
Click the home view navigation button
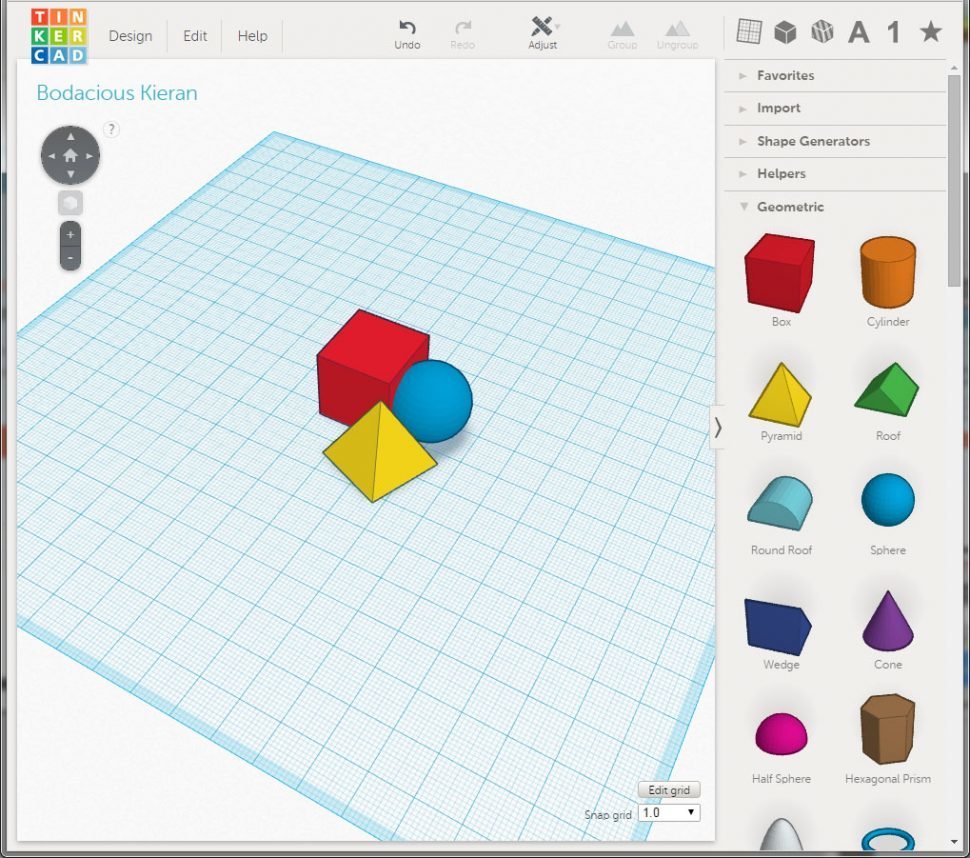coord(70,156)
